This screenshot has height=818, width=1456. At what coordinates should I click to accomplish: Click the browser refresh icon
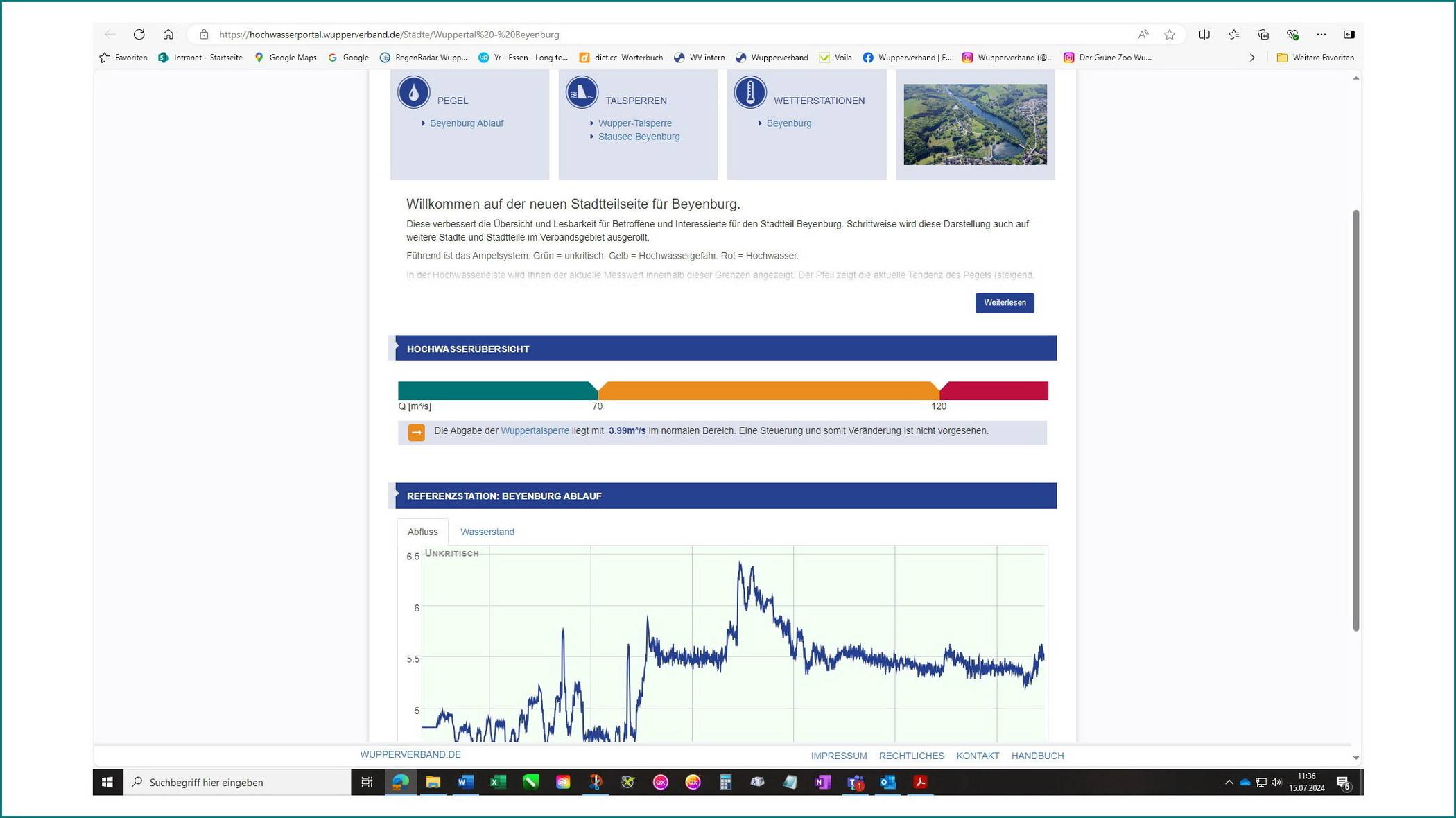(x=139, y=34)
